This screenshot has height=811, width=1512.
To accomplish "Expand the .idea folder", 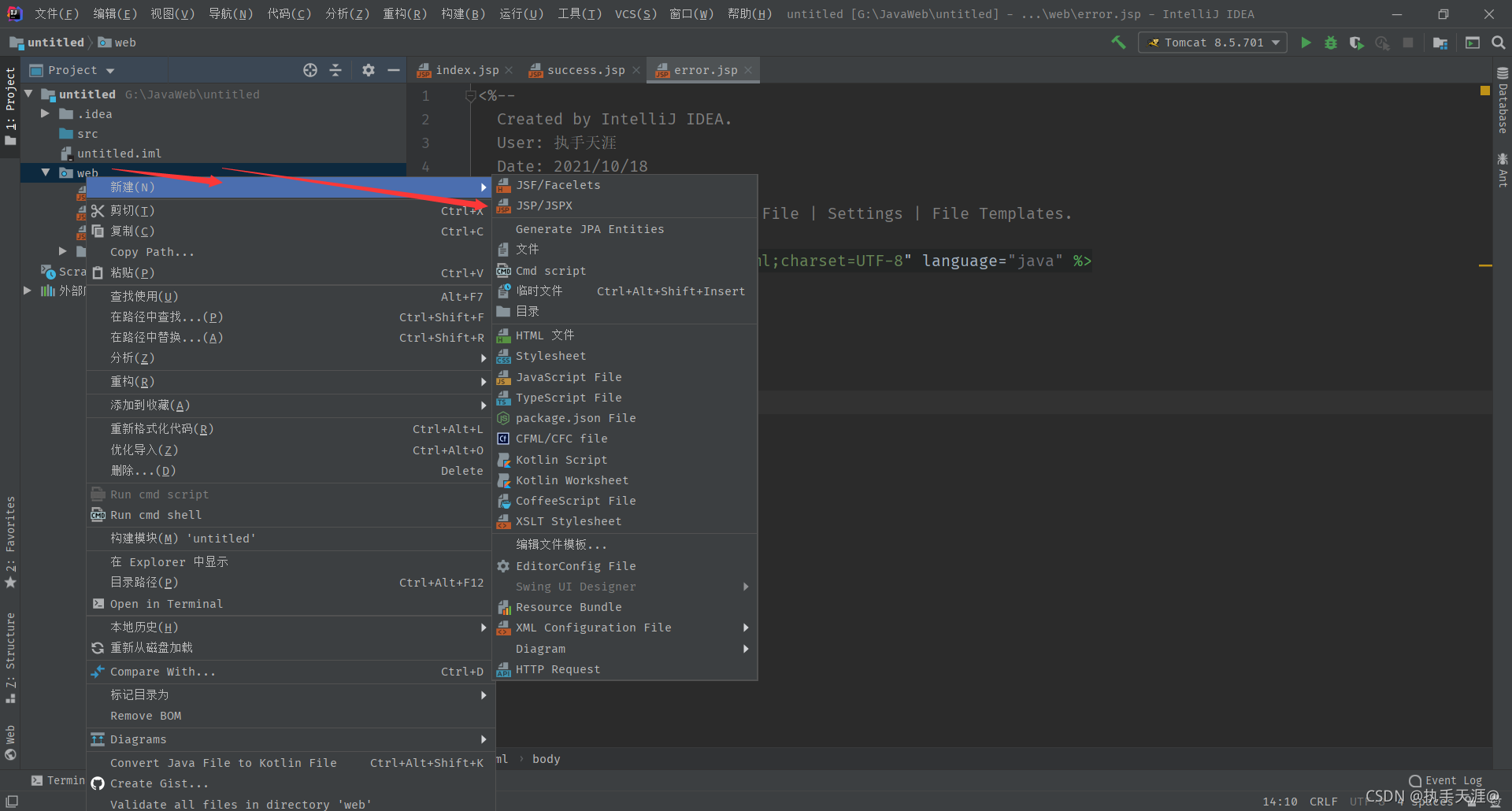I will coord(45,113).
